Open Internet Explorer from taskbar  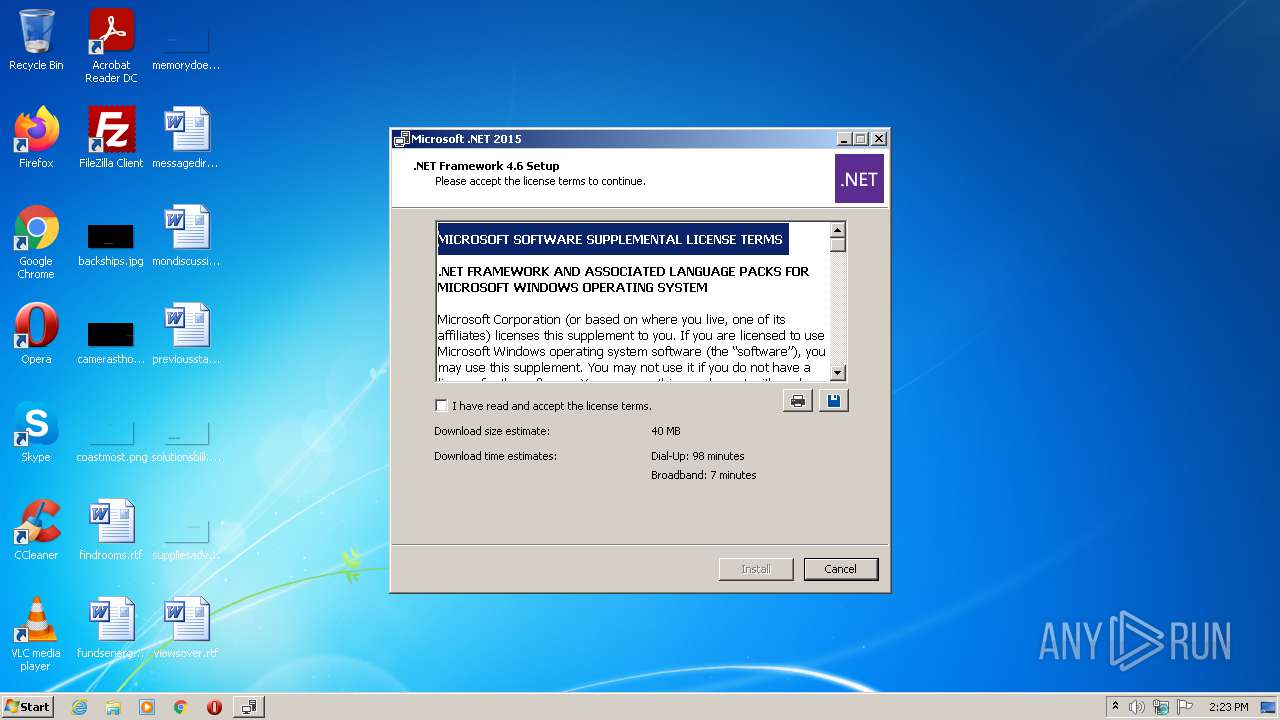(x=79, y=707)
